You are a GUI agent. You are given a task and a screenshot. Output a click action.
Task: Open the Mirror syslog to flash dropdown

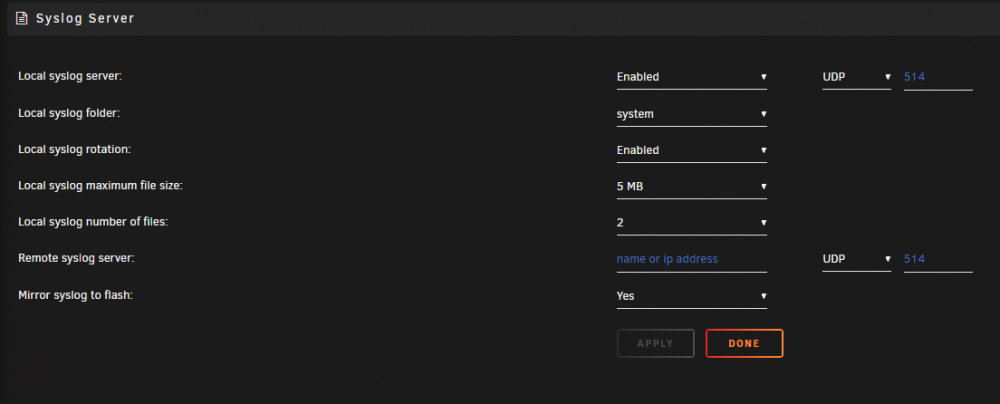tap(691, 297)
